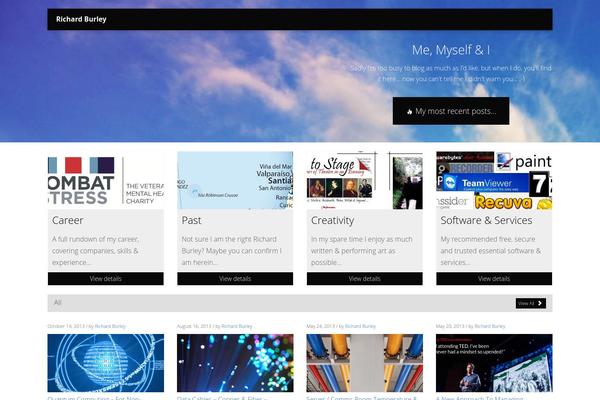This screenshot has width=600, height=400.
Task: Open the to Stage thumbnail in Creativity
Action: (364, 180)
